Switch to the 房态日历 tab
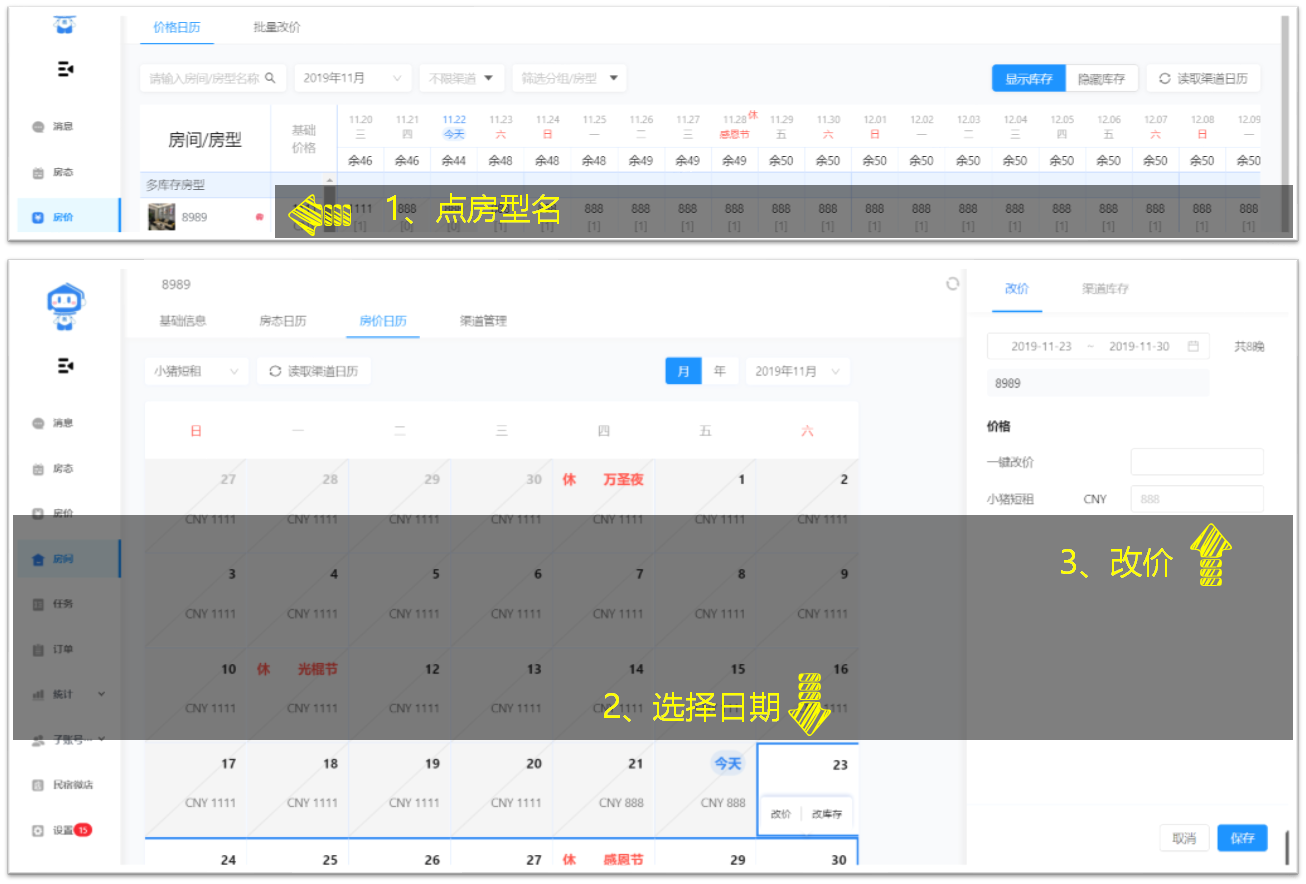The image size is (1306, 884). tap(283, 321)
